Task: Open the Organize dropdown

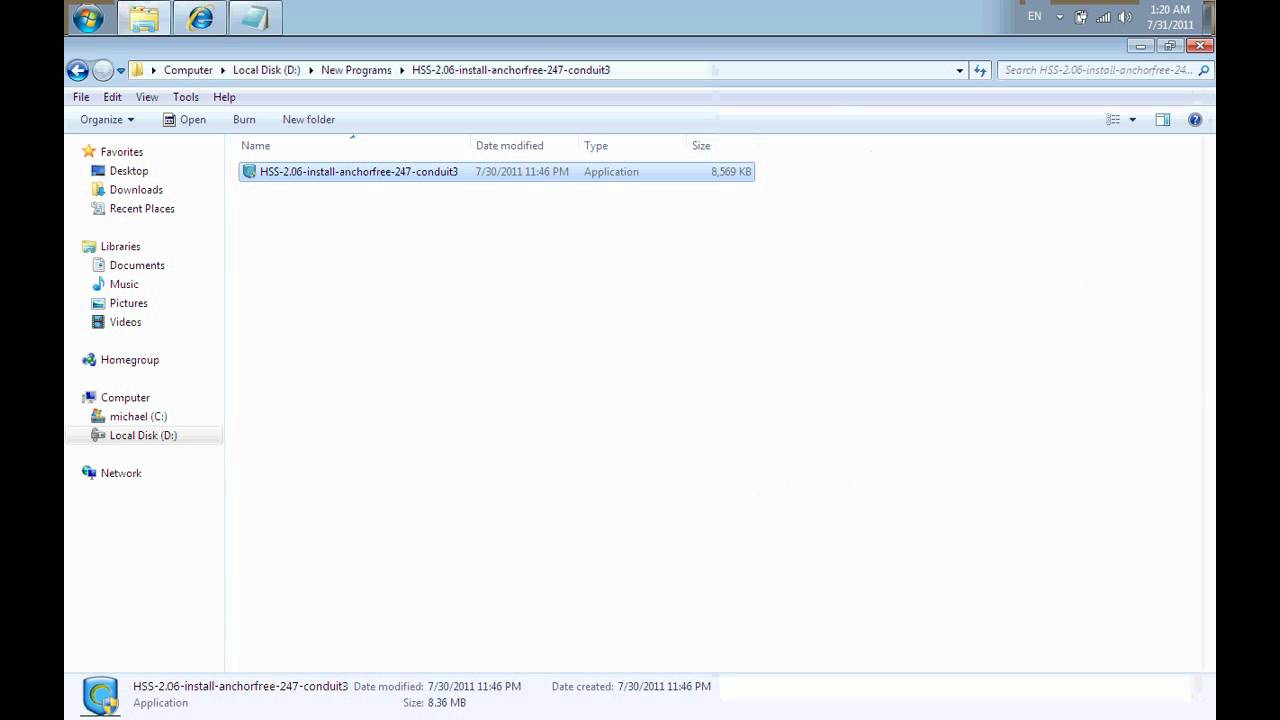Action: point(107,119)
